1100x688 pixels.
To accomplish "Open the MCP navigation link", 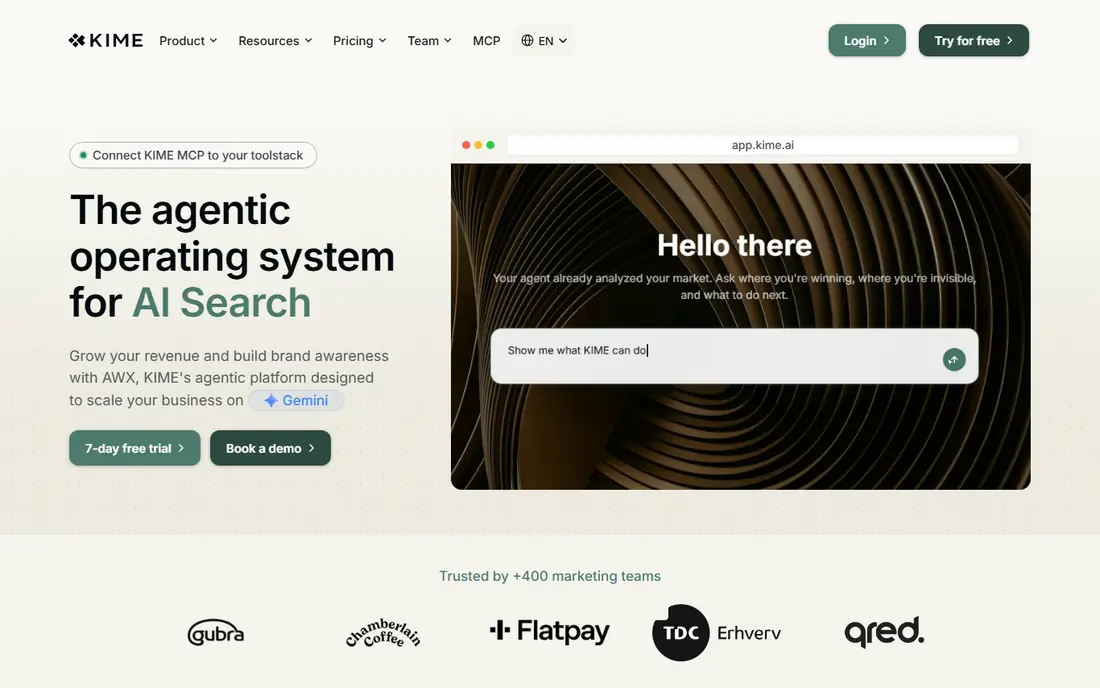I will pos(486,41).
